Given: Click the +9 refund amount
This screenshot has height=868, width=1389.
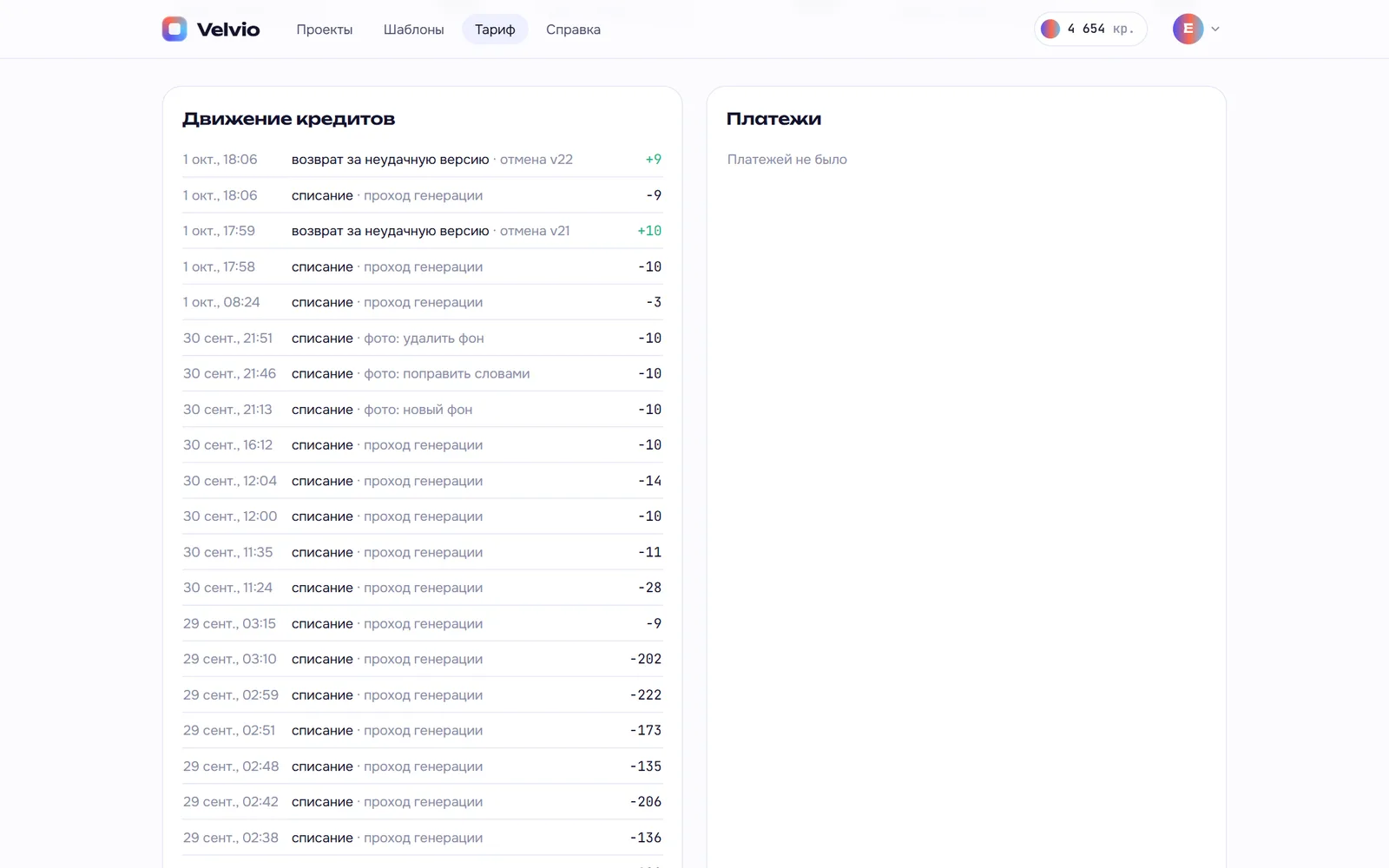Looking at the screenshot, I should coord(654,160).
